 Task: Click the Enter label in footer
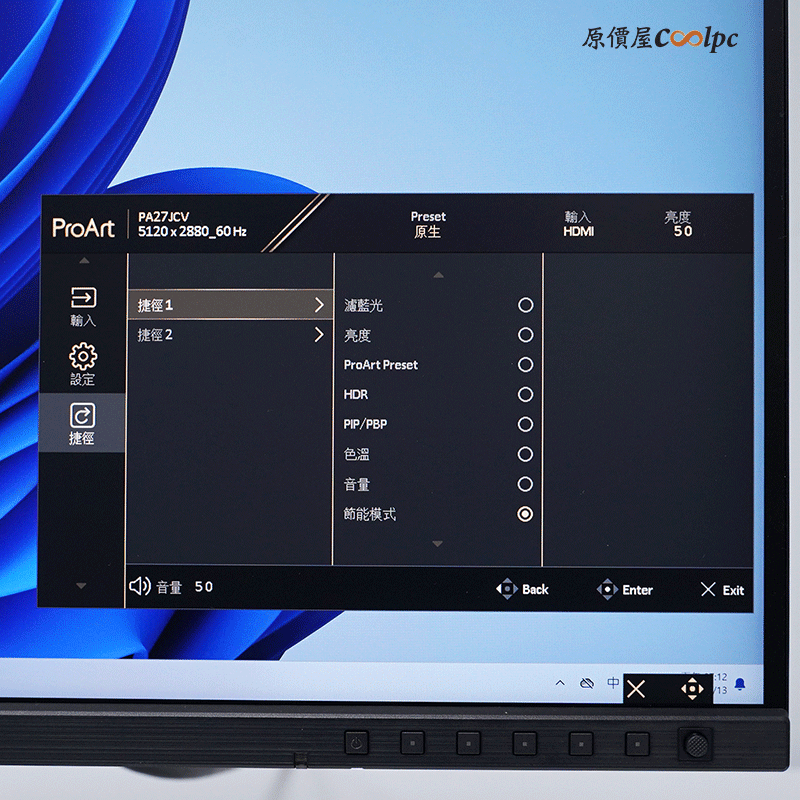click(637, 590)
